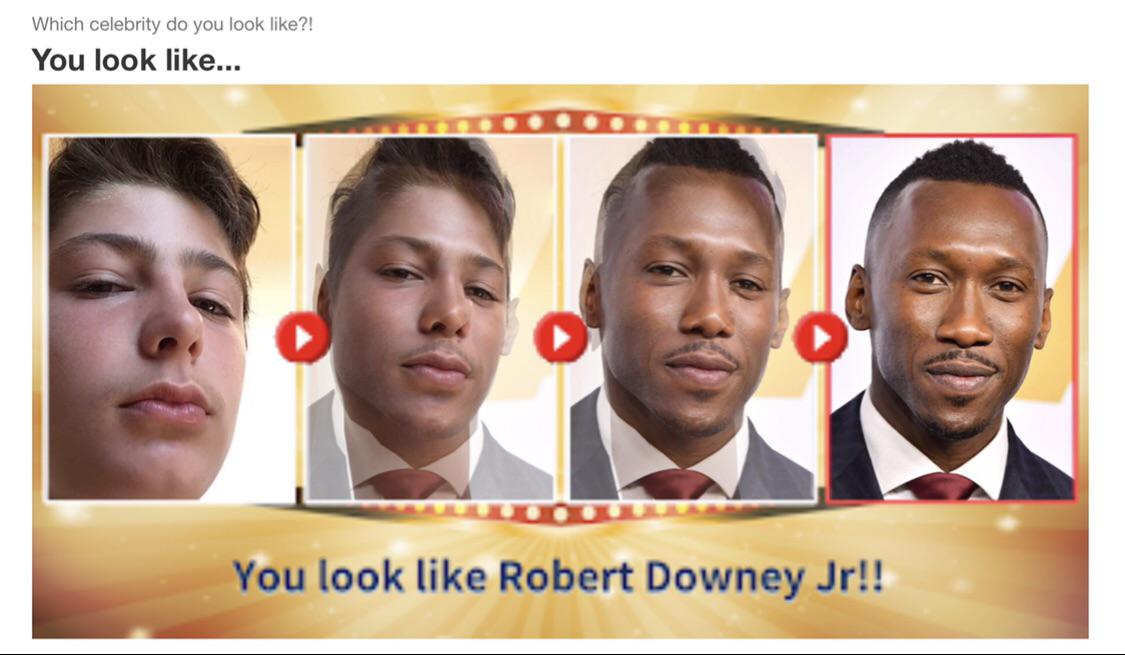The width and height of the screenshot is (1125, 655).
Task: Click "Which celebrity do you look like?!" title
Action: pyautogui.click(x=172, y=24)
